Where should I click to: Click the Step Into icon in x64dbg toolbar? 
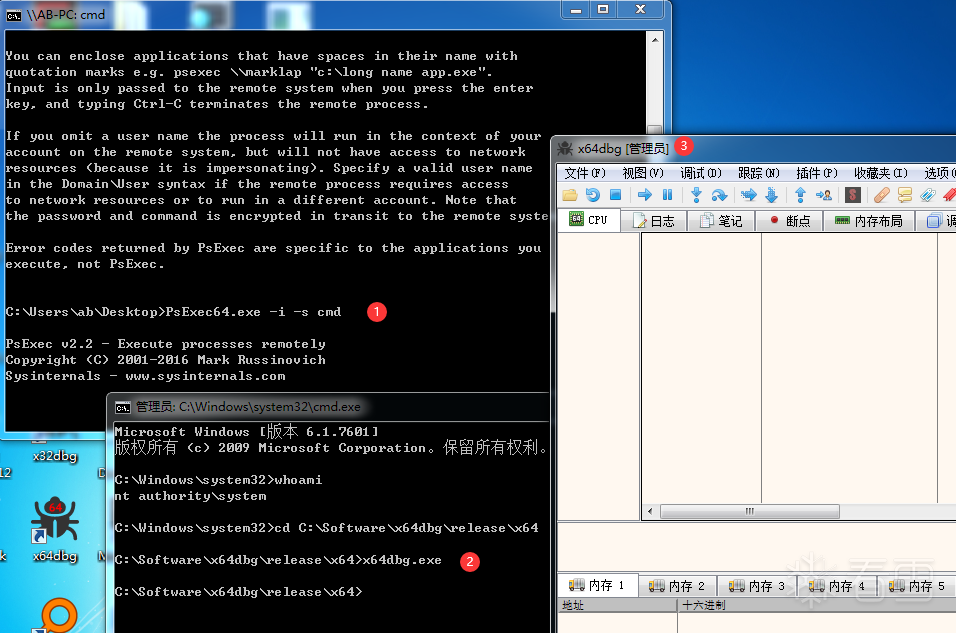coord(696,195)
